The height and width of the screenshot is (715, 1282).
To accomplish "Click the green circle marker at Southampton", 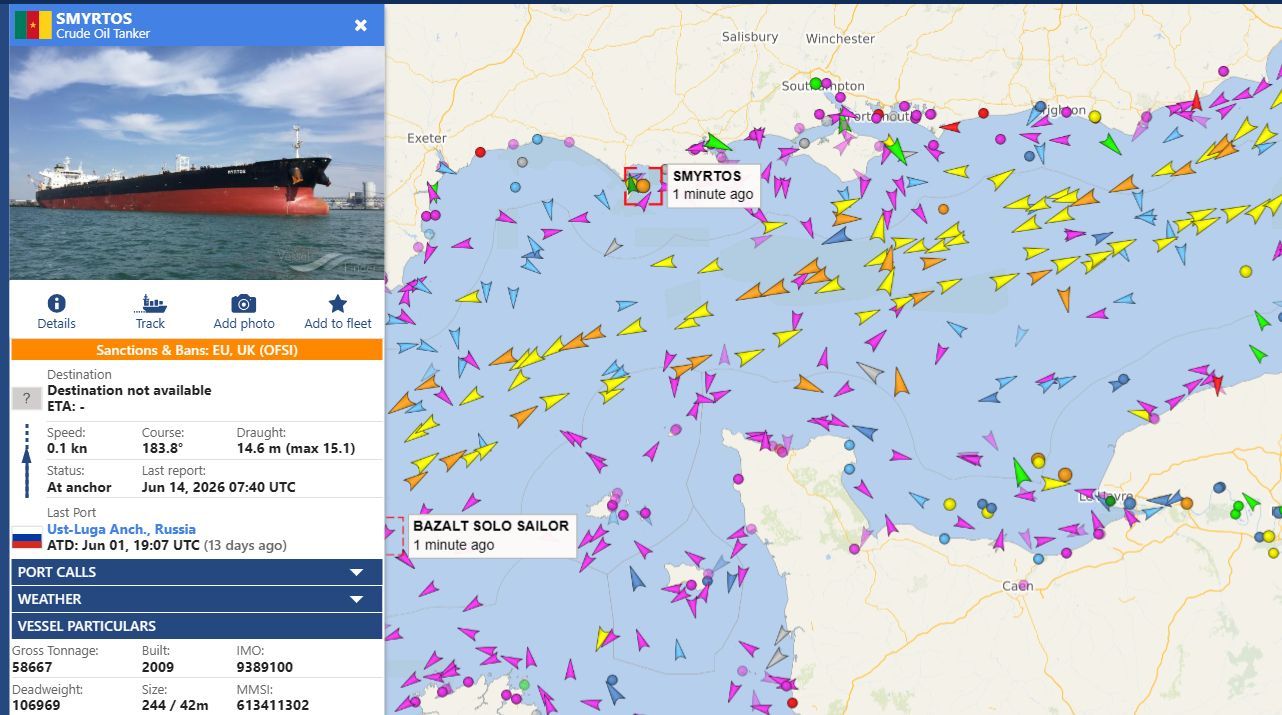I will click(x=816, y=83).
